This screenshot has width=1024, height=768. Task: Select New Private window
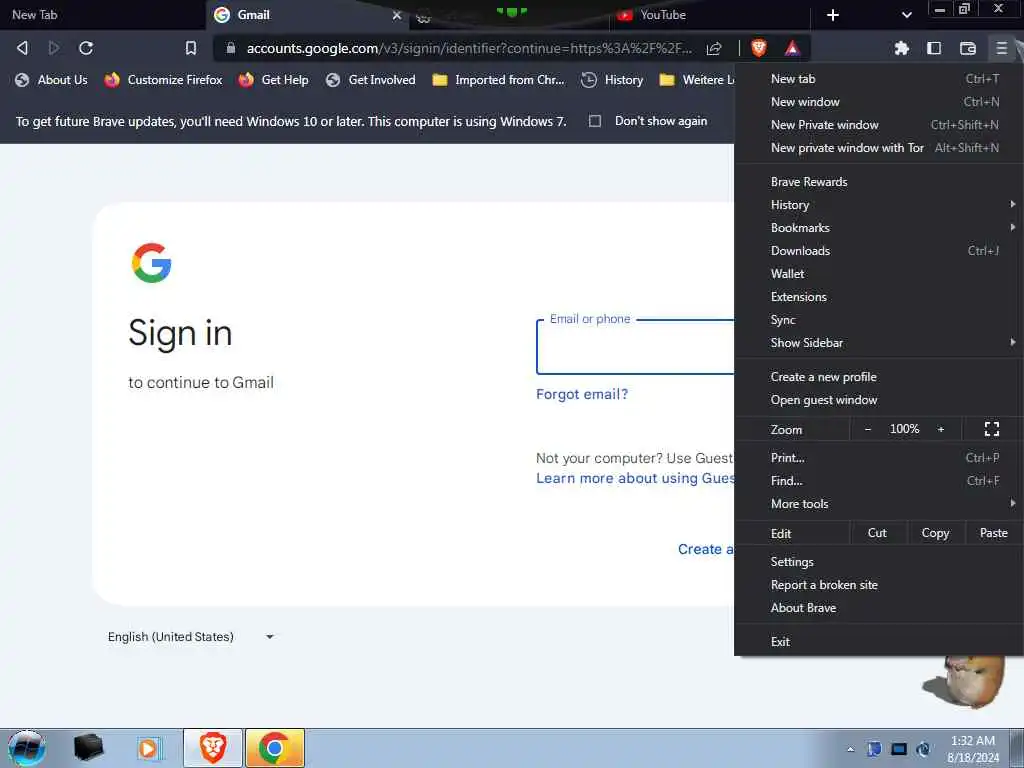879,125
